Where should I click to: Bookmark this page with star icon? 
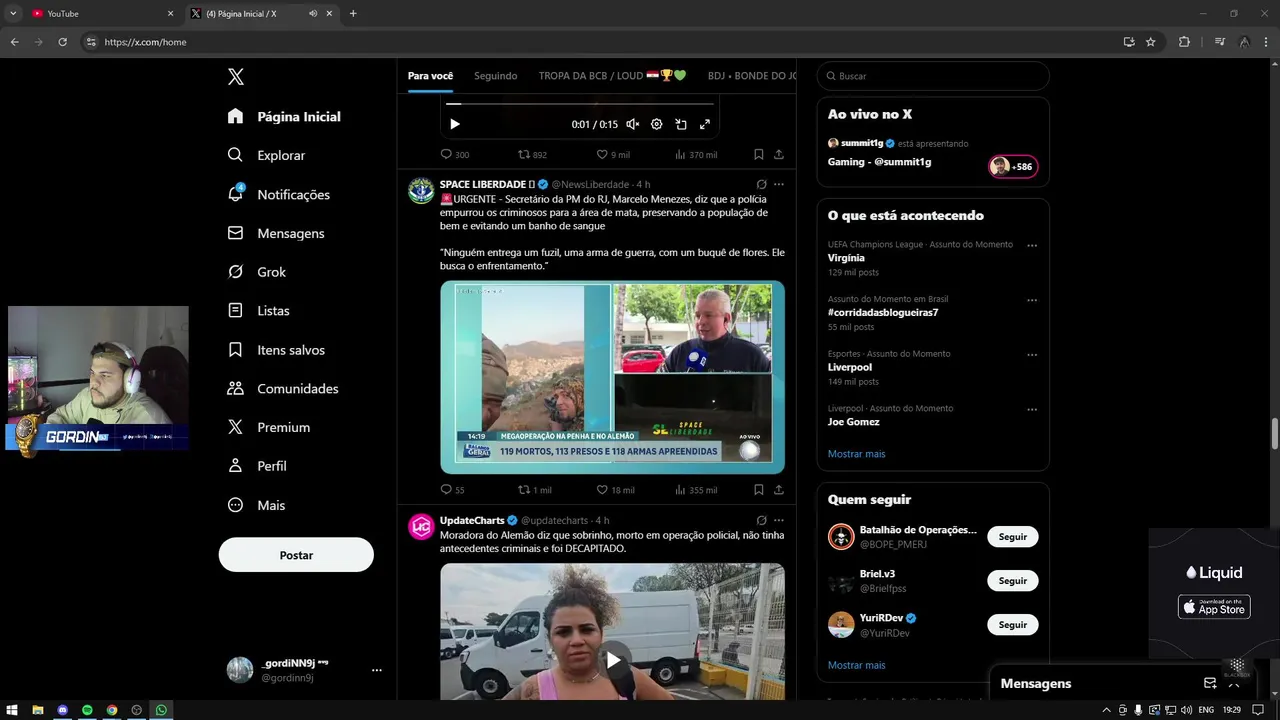point(1151,42)
